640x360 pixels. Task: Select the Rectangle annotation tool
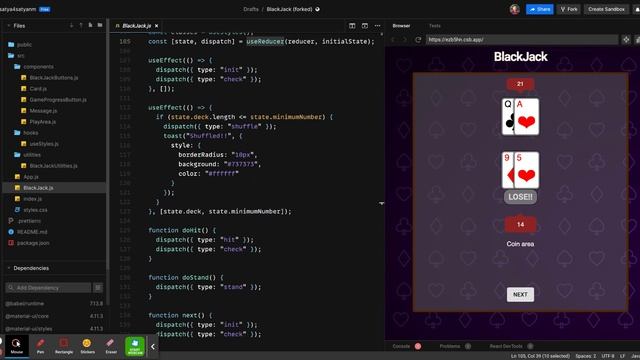64,346
